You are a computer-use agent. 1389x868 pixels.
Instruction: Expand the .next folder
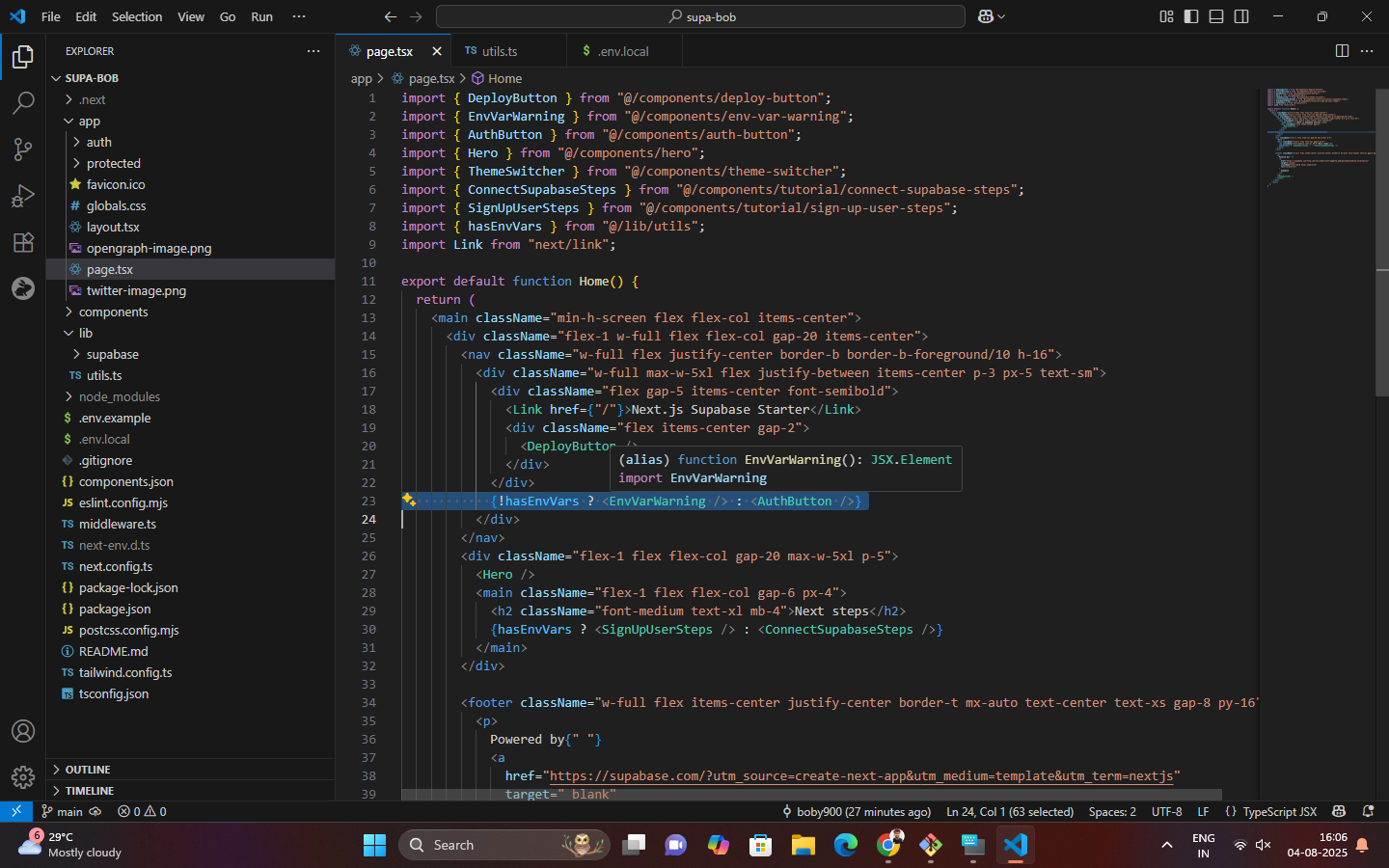(x=191, y=99)
